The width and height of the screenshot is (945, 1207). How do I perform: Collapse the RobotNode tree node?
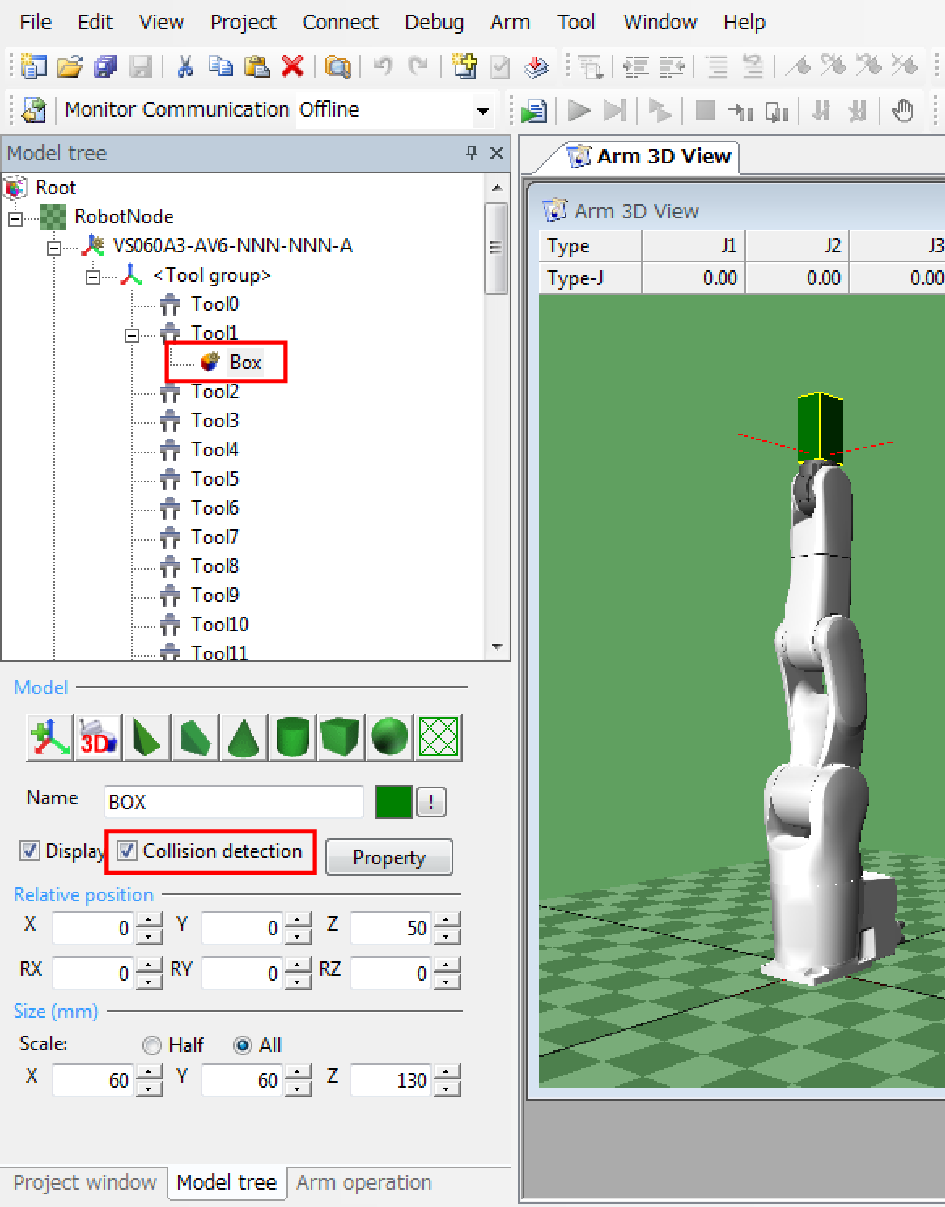[14, 217]
